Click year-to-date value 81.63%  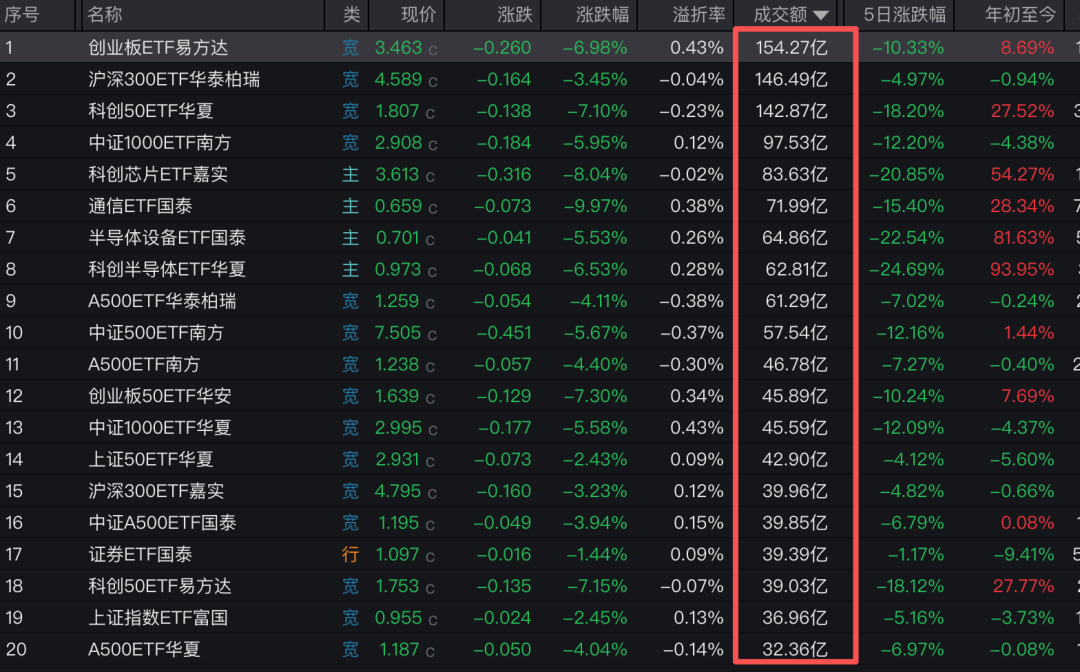1023,238
